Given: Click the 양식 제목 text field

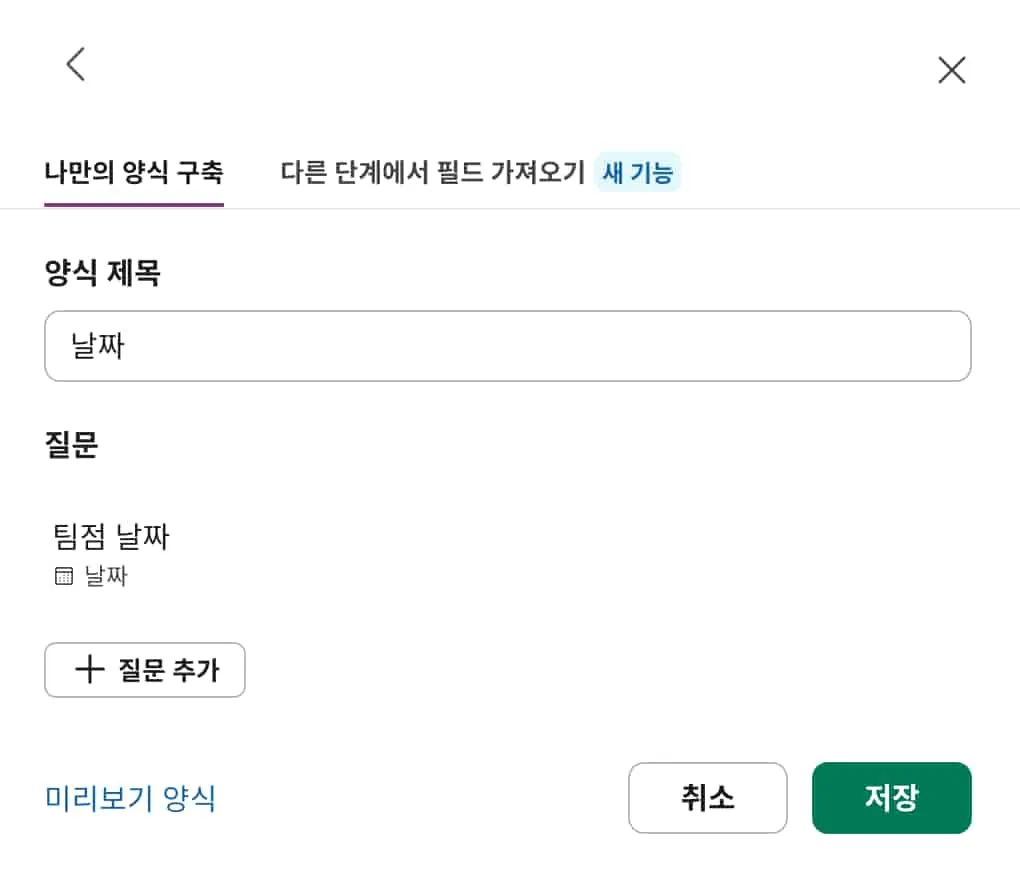Looking at the screenshot, I should coord(508,346).
